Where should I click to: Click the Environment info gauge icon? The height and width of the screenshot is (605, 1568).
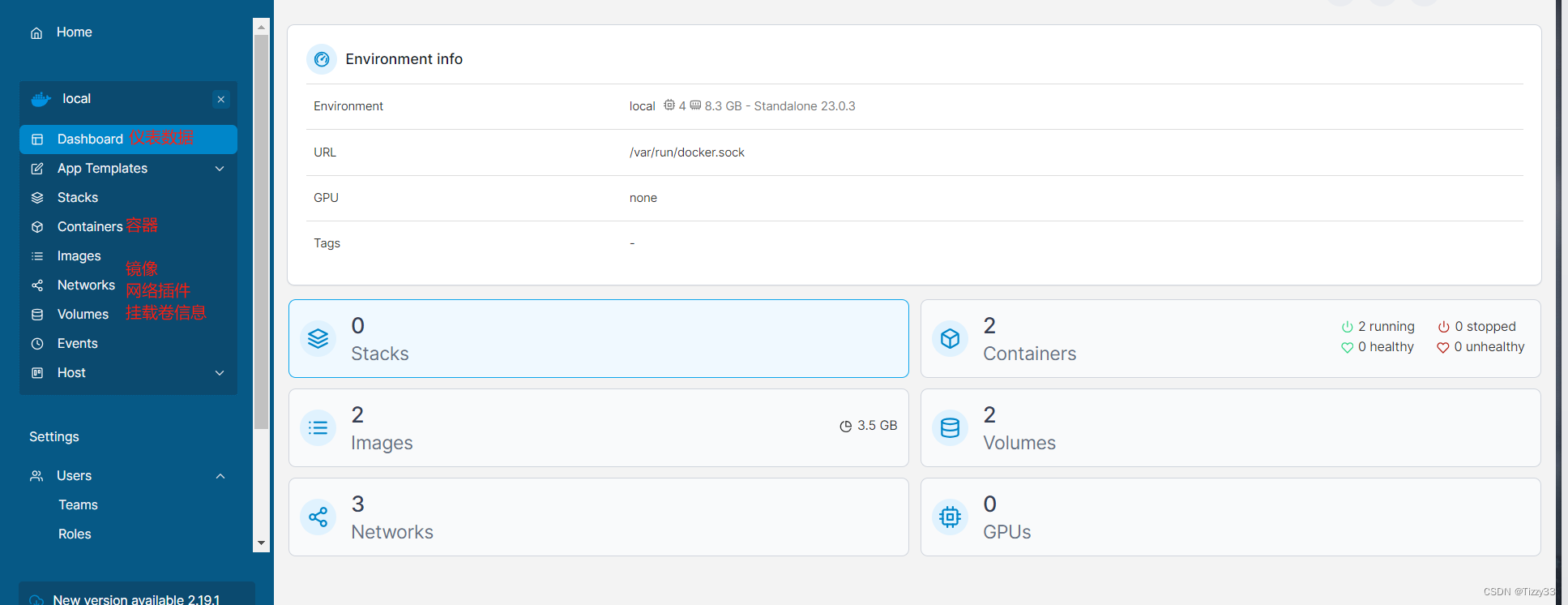322,59
